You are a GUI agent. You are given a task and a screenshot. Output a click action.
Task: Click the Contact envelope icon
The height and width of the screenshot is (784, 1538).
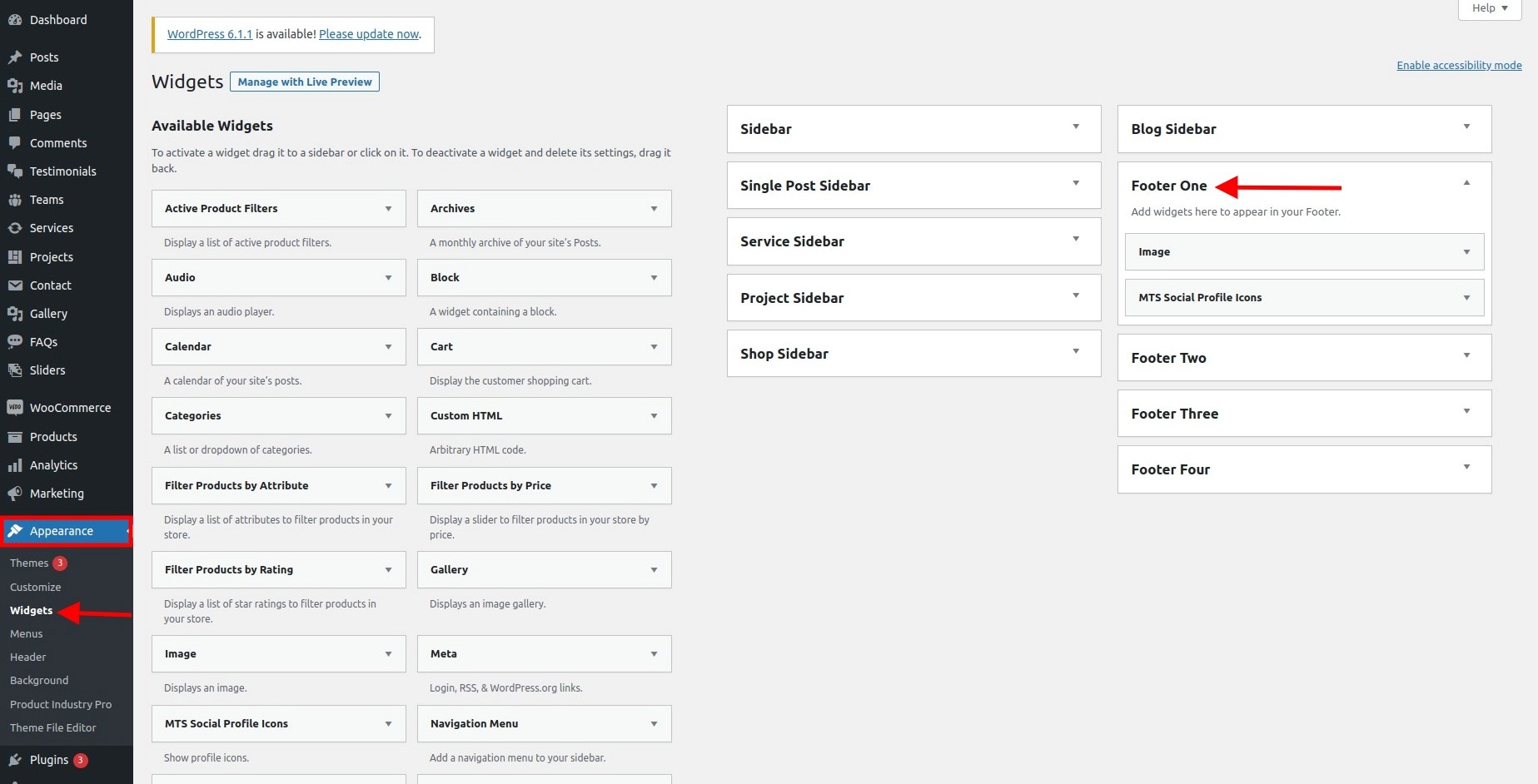click(x=15, y=285)
